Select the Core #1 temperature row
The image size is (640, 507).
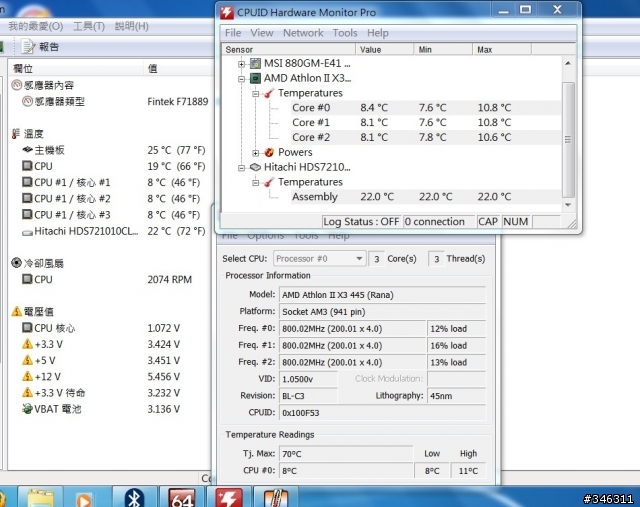click(x=426, y=122)
